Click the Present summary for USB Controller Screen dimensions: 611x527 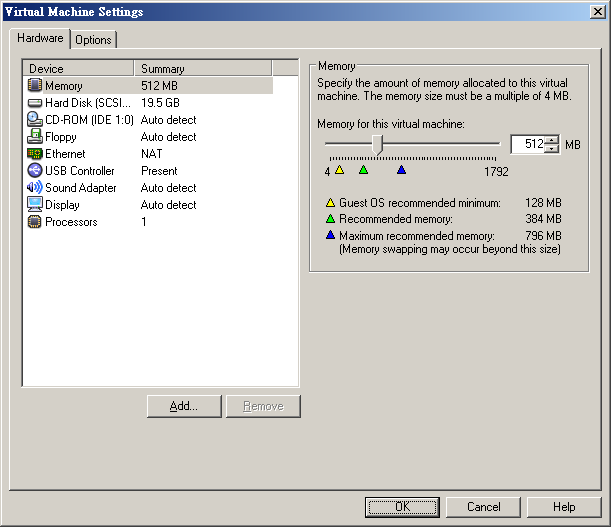click(159, 171)
